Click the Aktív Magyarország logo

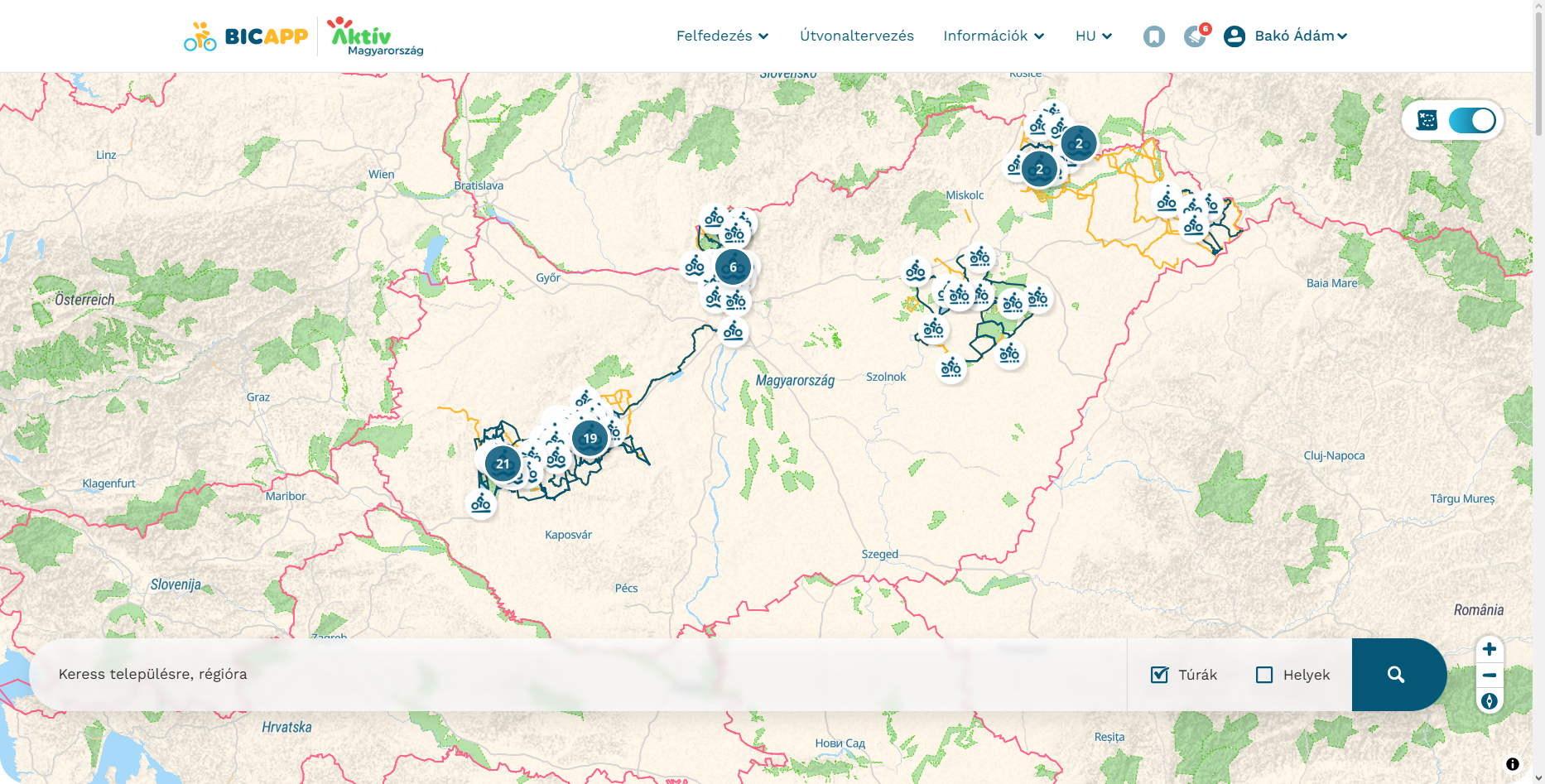tap(375, 36)
